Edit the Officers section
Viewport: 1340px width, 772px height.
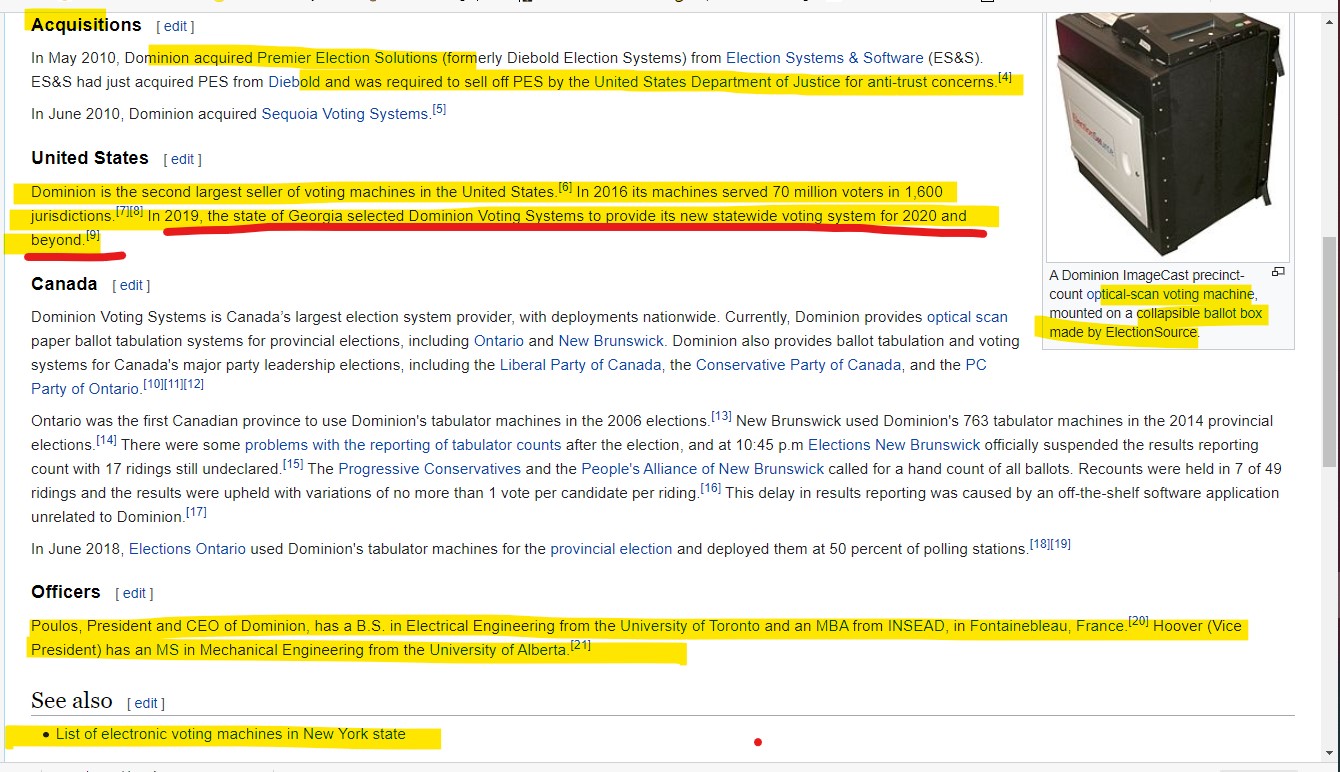pyautogui.click(x=134, y=594)
